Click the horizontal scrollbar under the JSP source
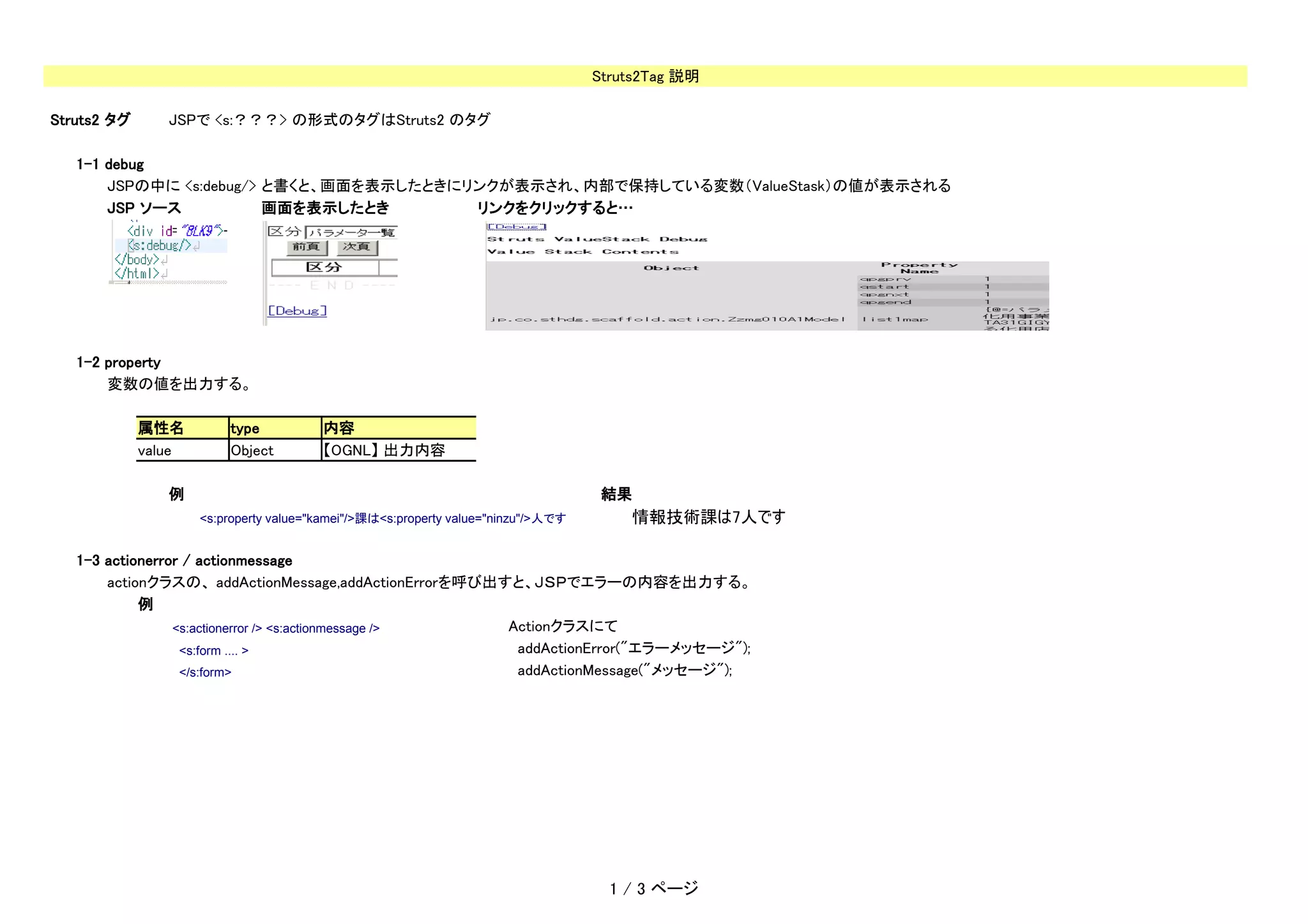1308x924 pixels. click(169, 282)
